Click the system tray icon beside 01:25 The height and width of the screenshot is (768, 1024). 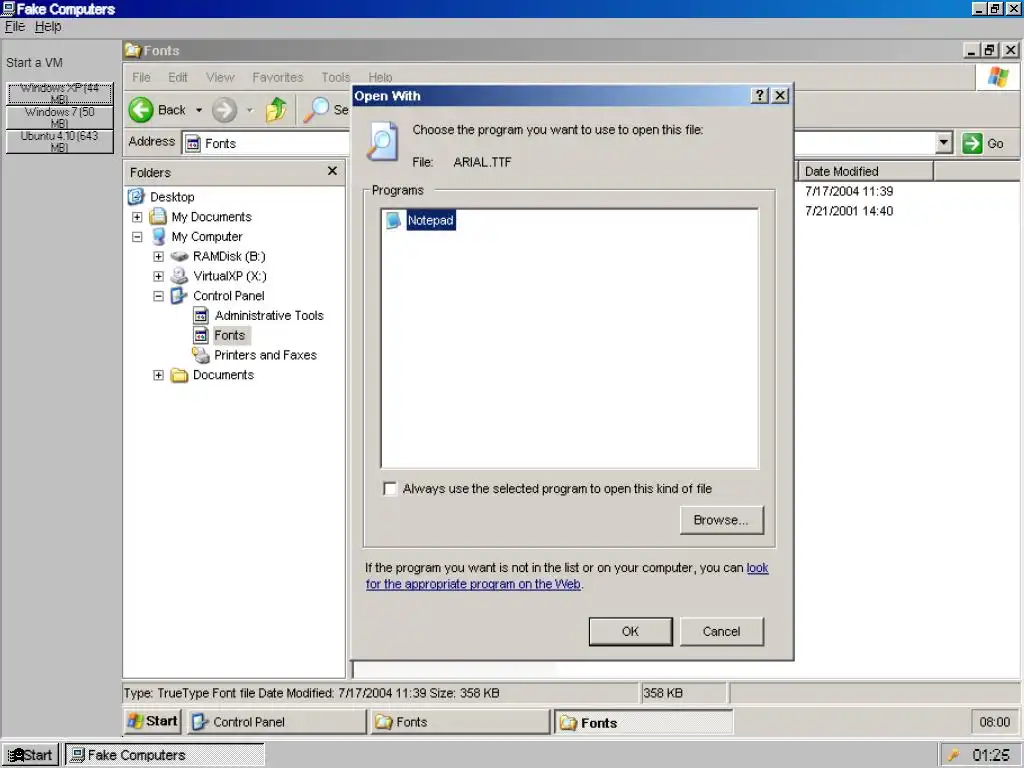953,756
